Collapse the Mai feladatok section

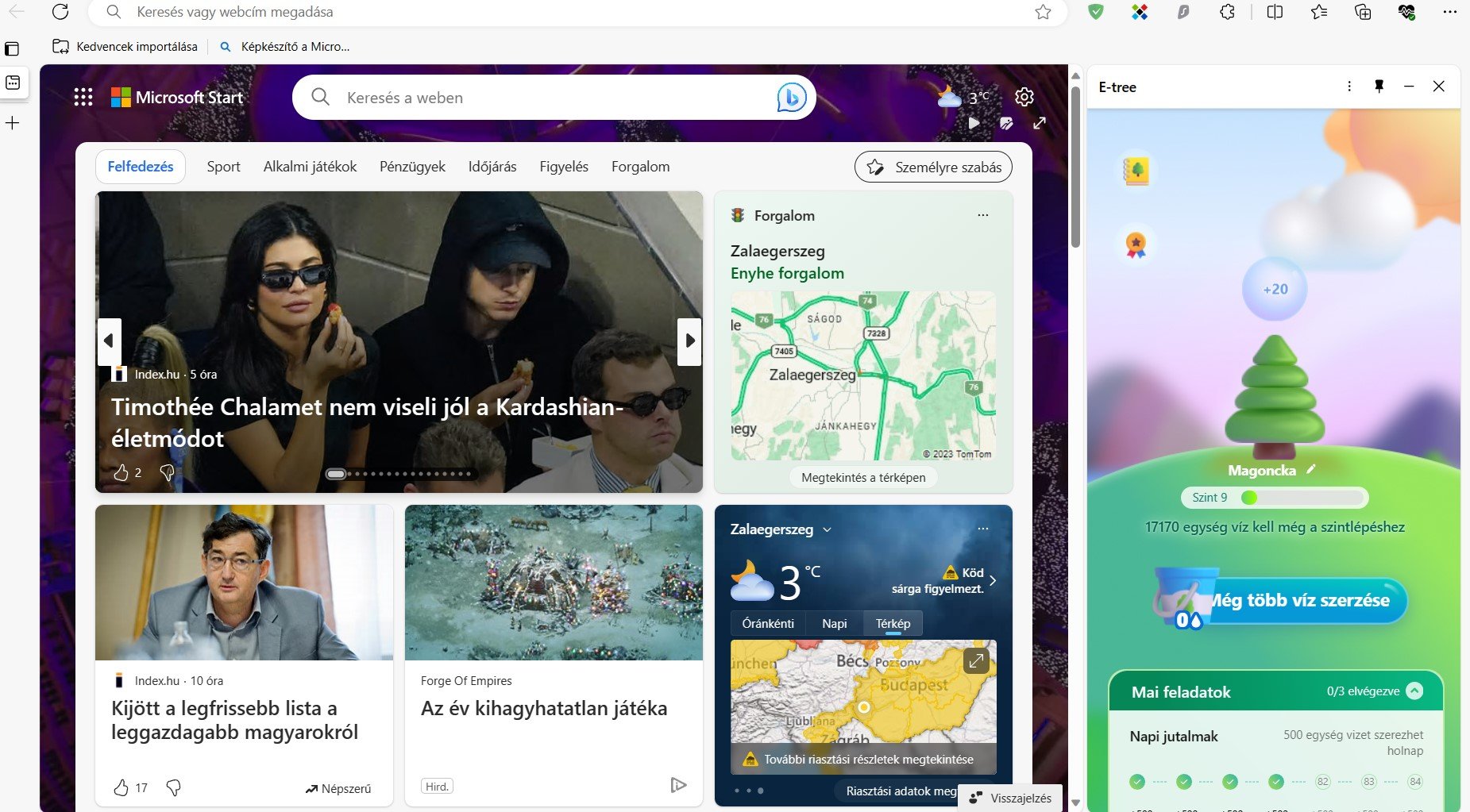[x=1414, y=691]
